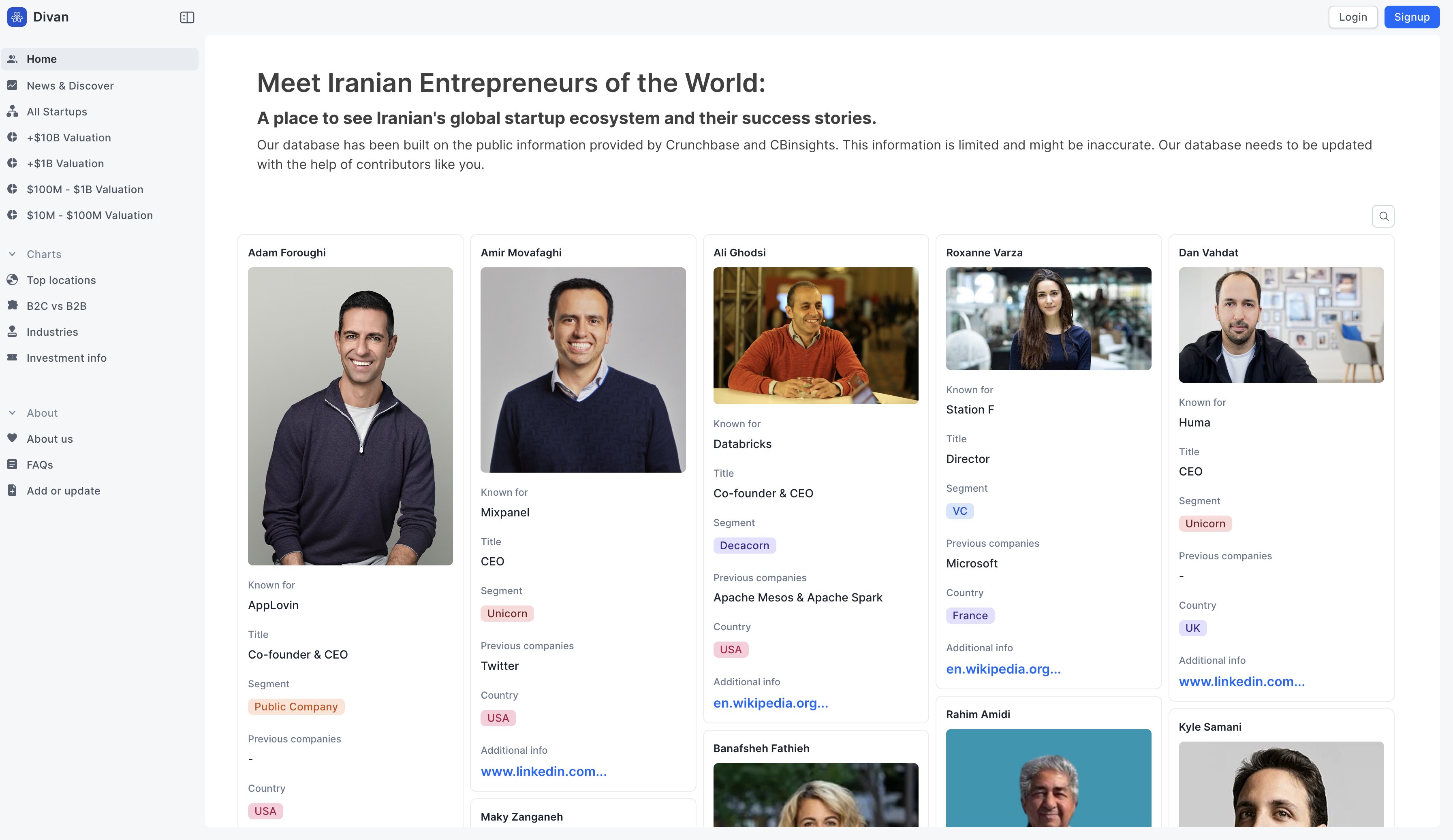The width and height of the screenshot is (1453, 840).
Task: Click the About us heart icon
Action: [12, 438]
